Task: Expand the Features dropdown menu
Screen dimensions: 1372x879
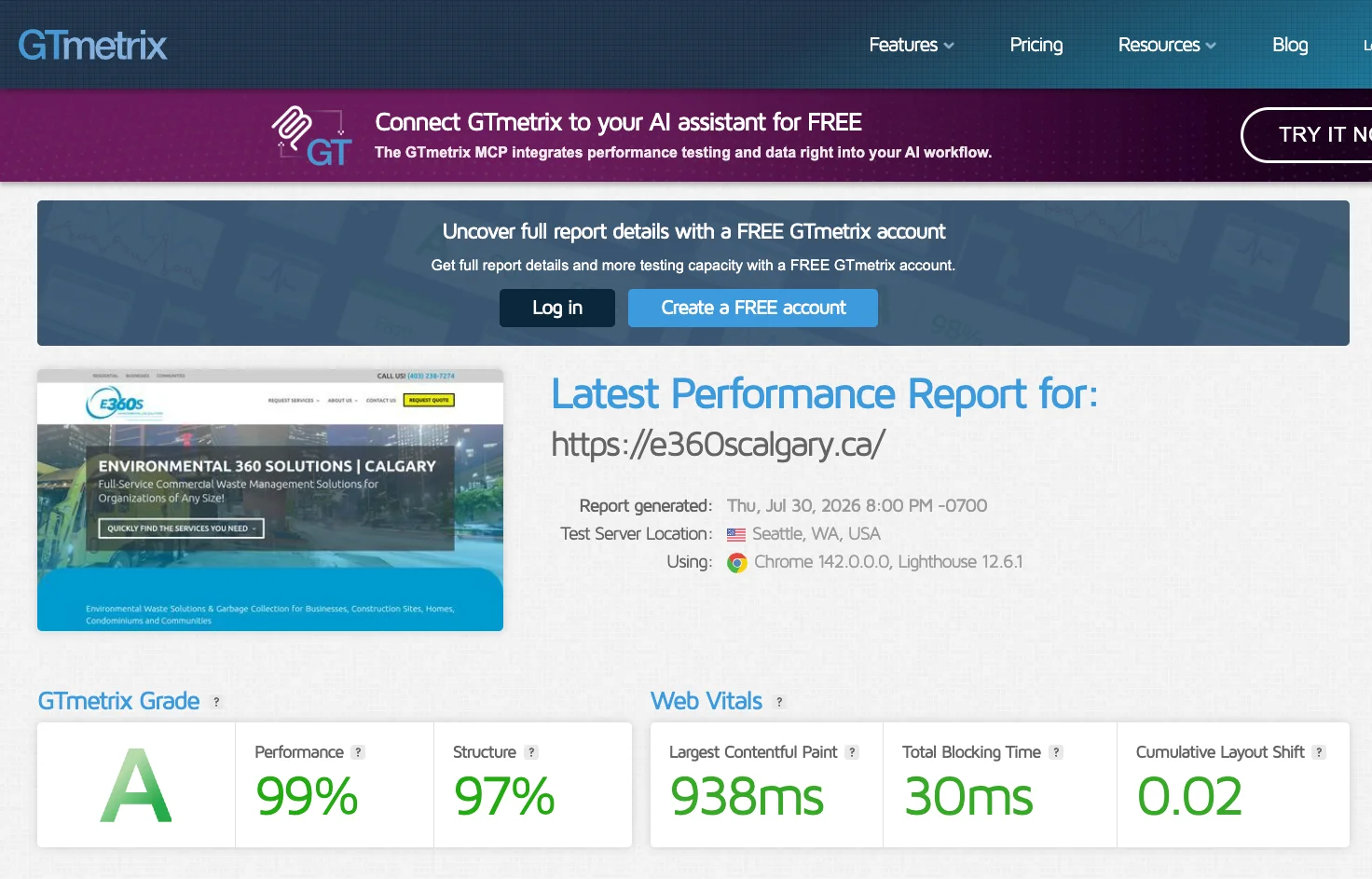Action: click(x=912, y=45)
